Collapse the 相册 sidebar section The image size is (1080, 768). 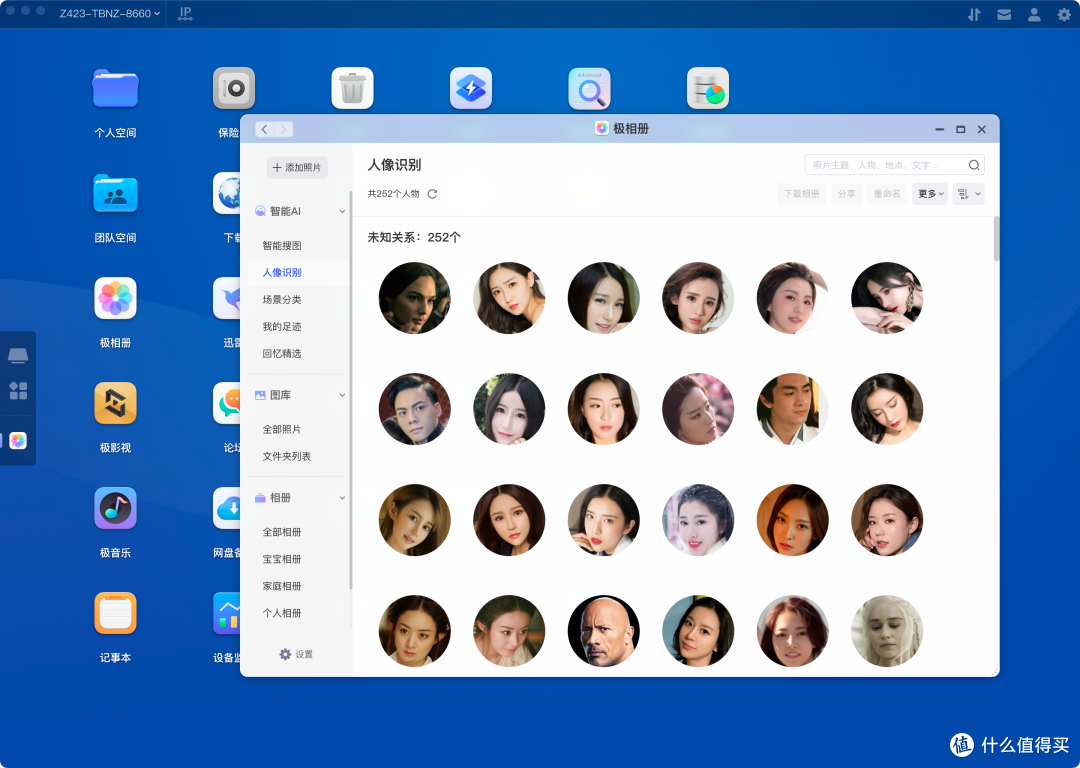tap(342, 497)
